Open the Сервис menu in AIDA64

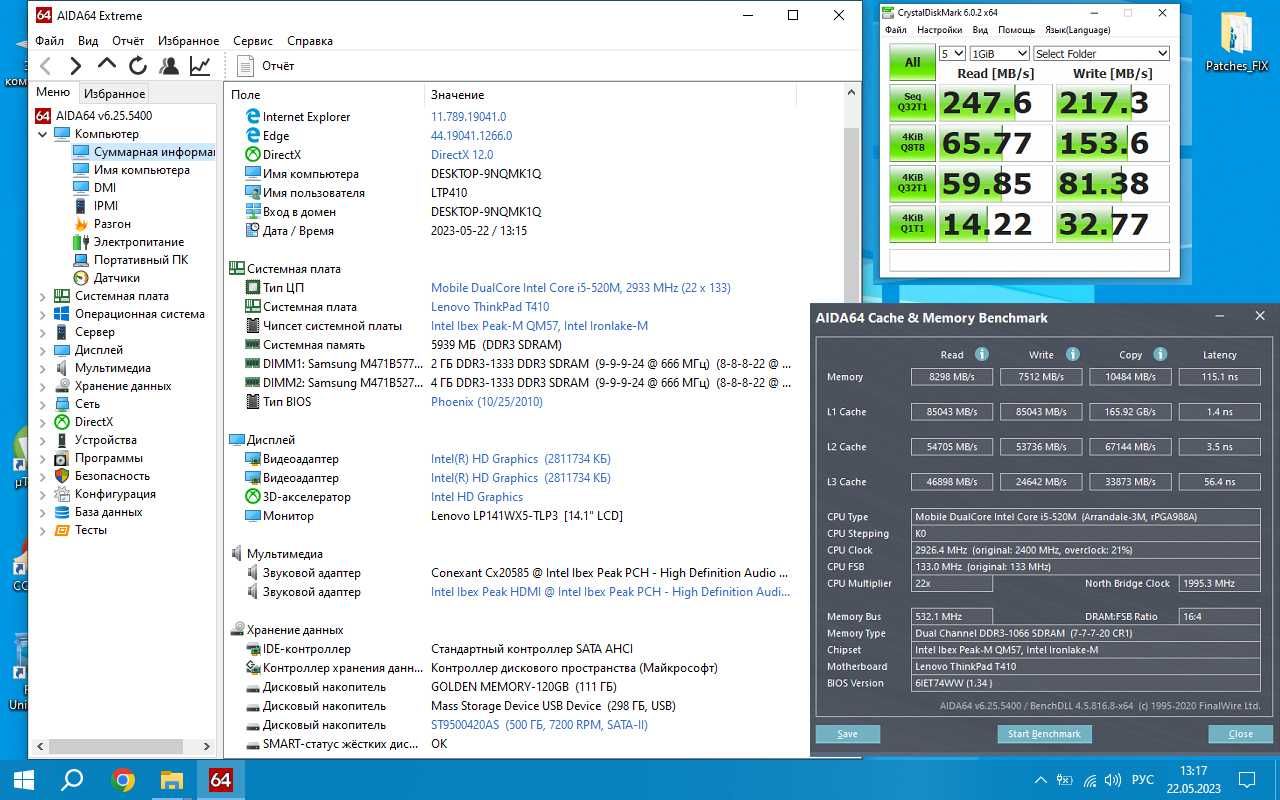coord(253,41)
